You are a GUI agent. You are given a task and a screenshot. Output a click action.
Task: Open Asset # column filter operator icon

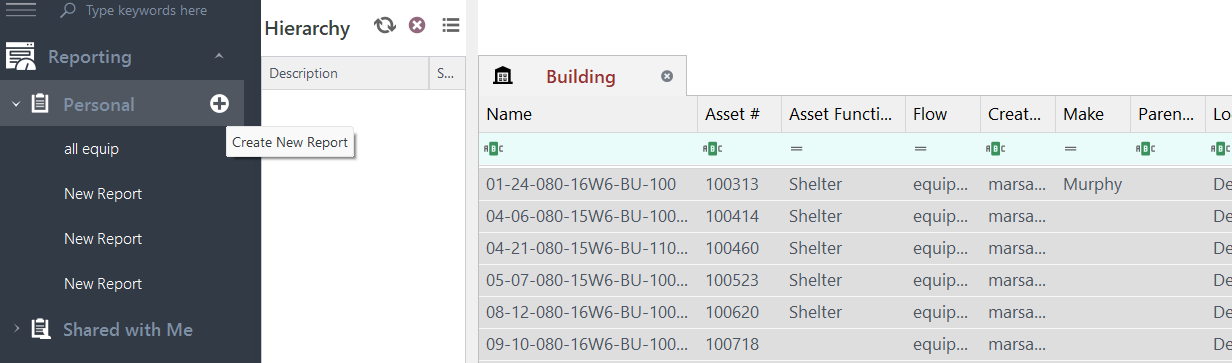(x=713, y=149)
